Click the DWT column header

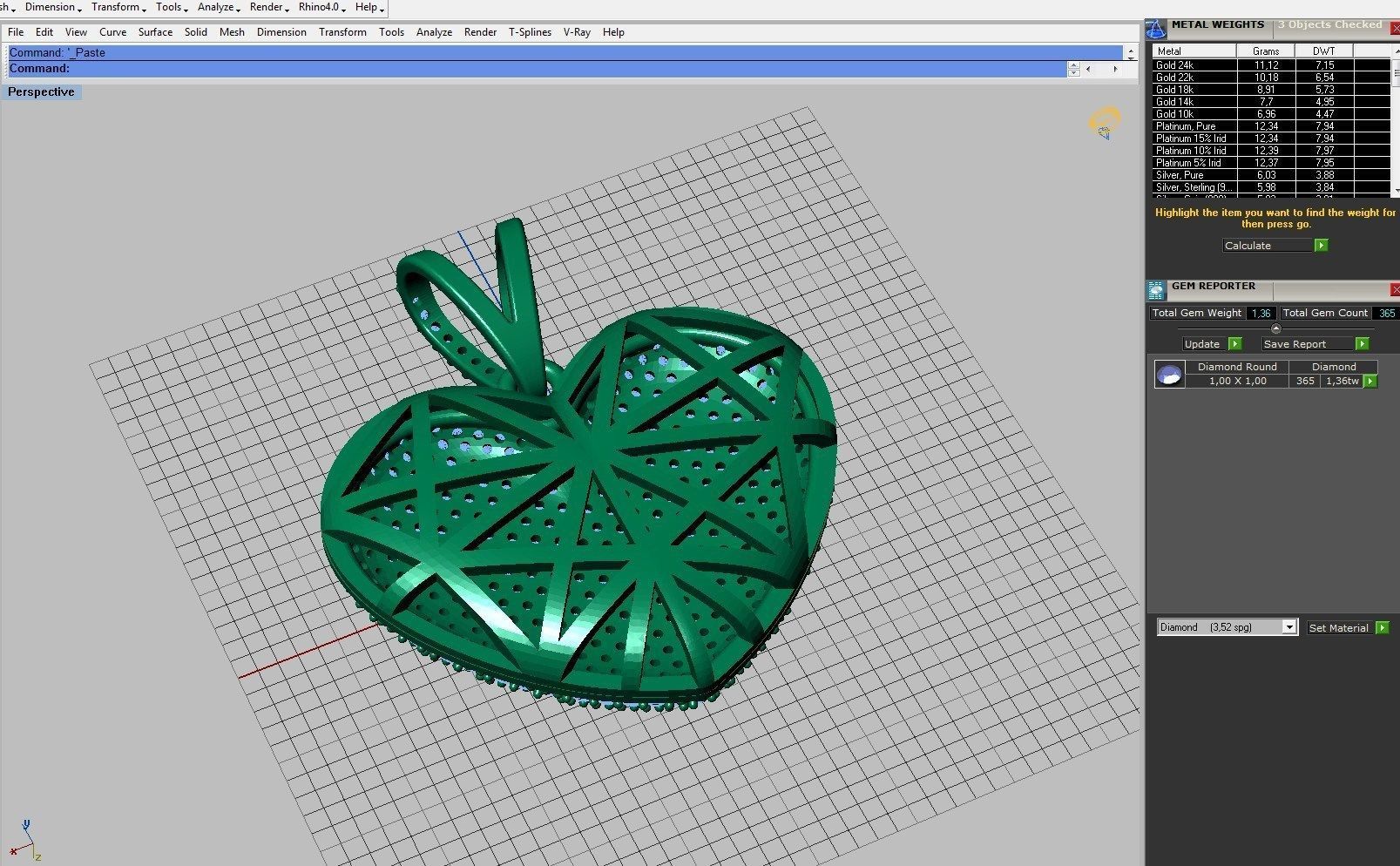(x=1324, y=51)
